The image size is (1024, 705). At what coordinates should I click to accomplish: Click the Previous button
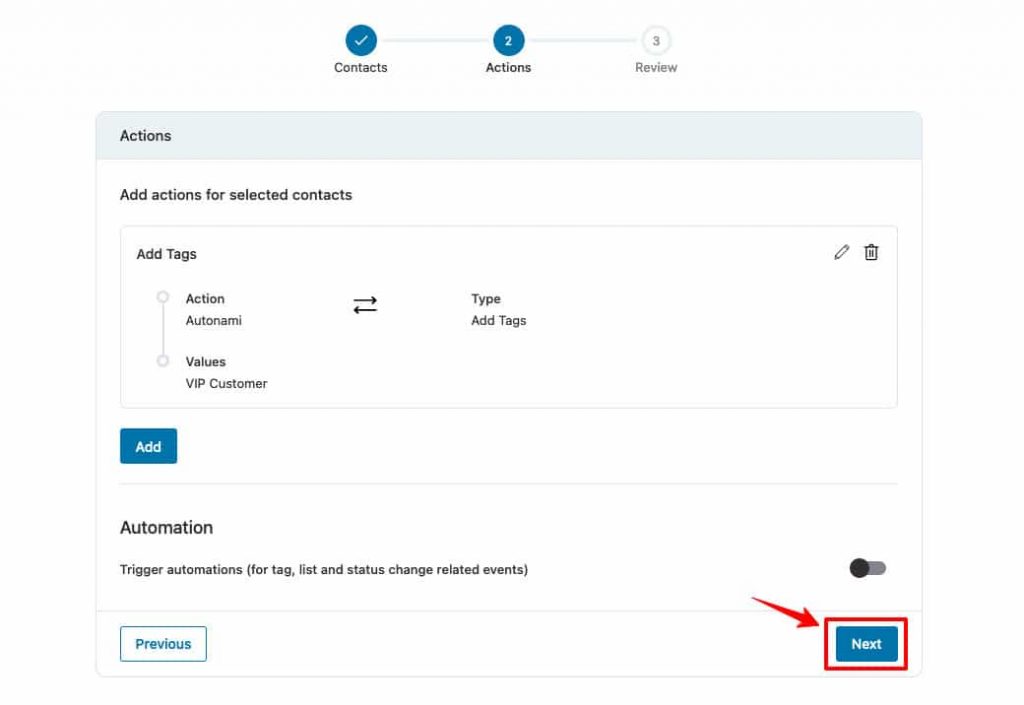coord(163,644)
